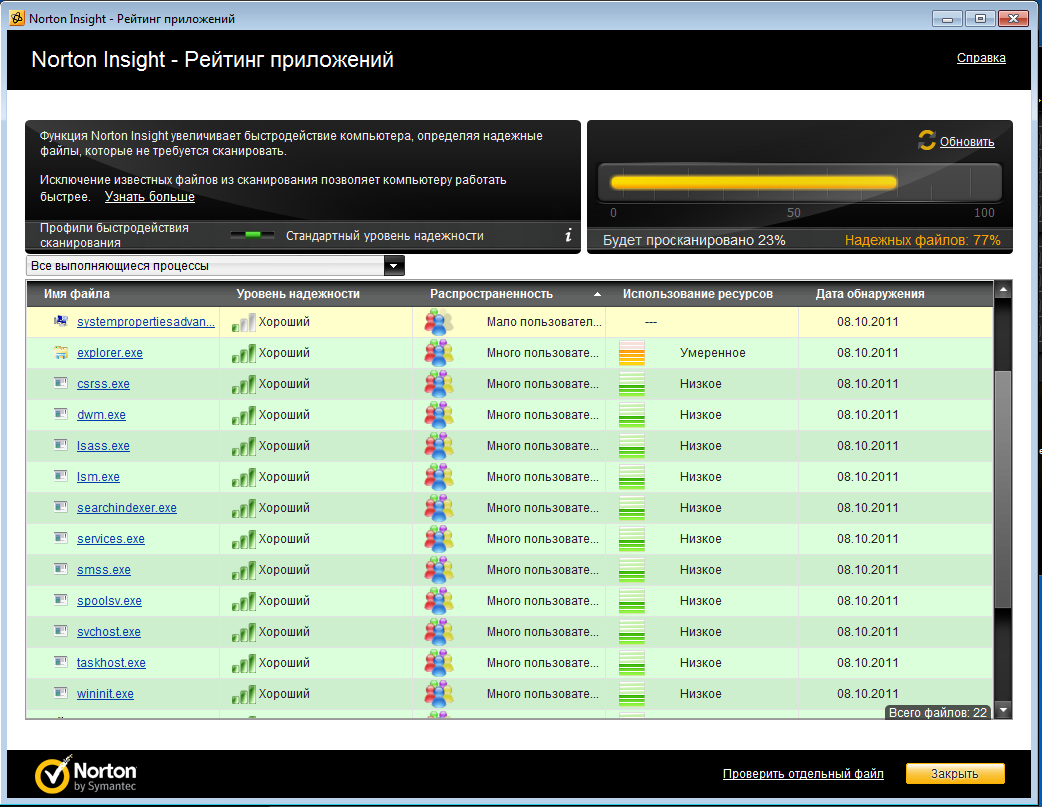Sort by the 'Имя файла' column header
Viewport: 1042px width, 807px height.
pos(76,294)
